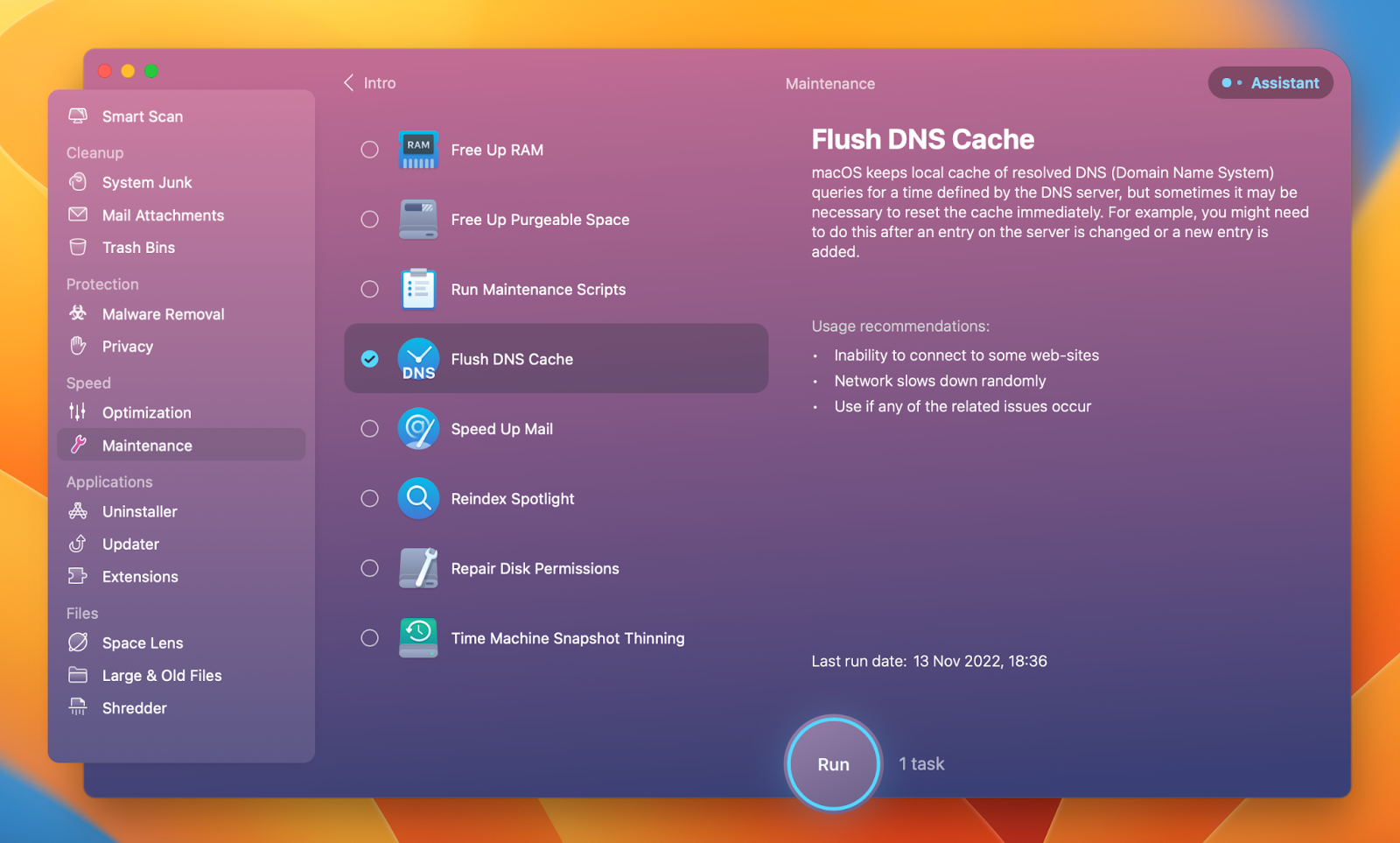1400x843 pixels.
Task: Click the Reindex Spotlight magnifier icon
Action: click(x=418, y=498)
